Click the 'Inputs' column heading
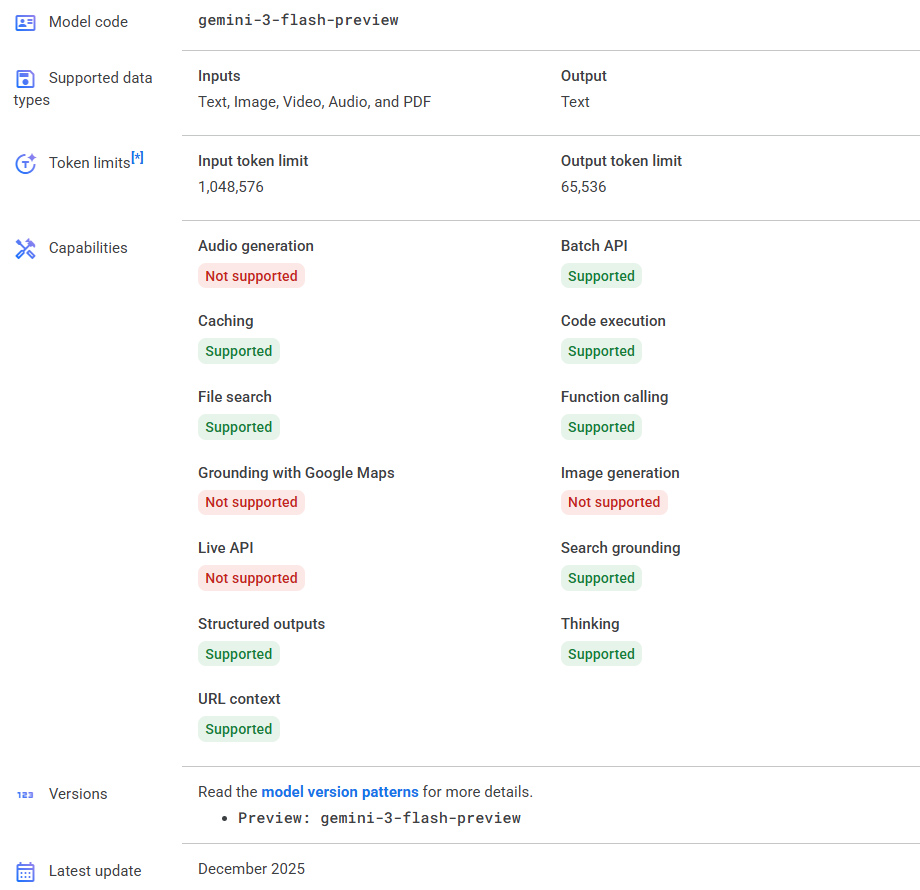This screenshot has height=890, width=920. (x=219, y=76)
